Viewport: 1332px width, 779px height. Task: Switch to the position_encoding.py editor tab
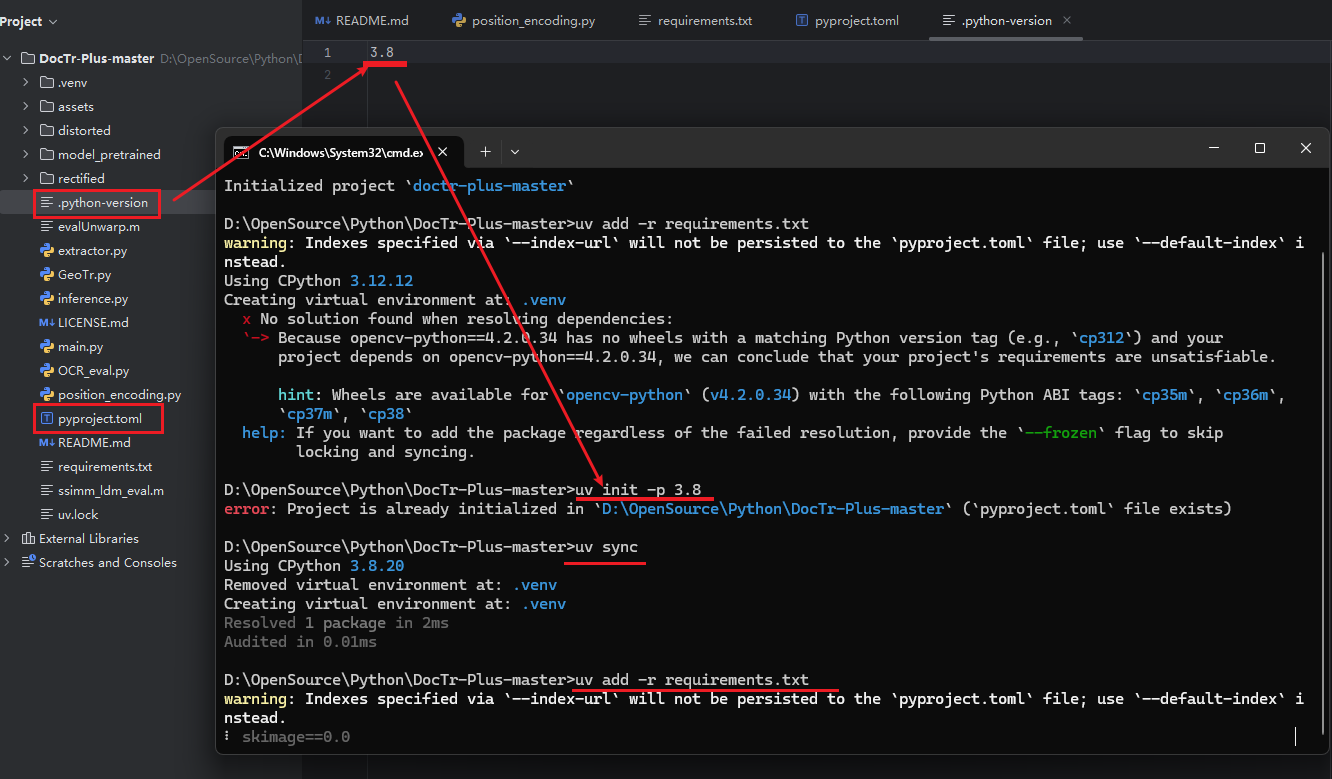click(524, 20)
